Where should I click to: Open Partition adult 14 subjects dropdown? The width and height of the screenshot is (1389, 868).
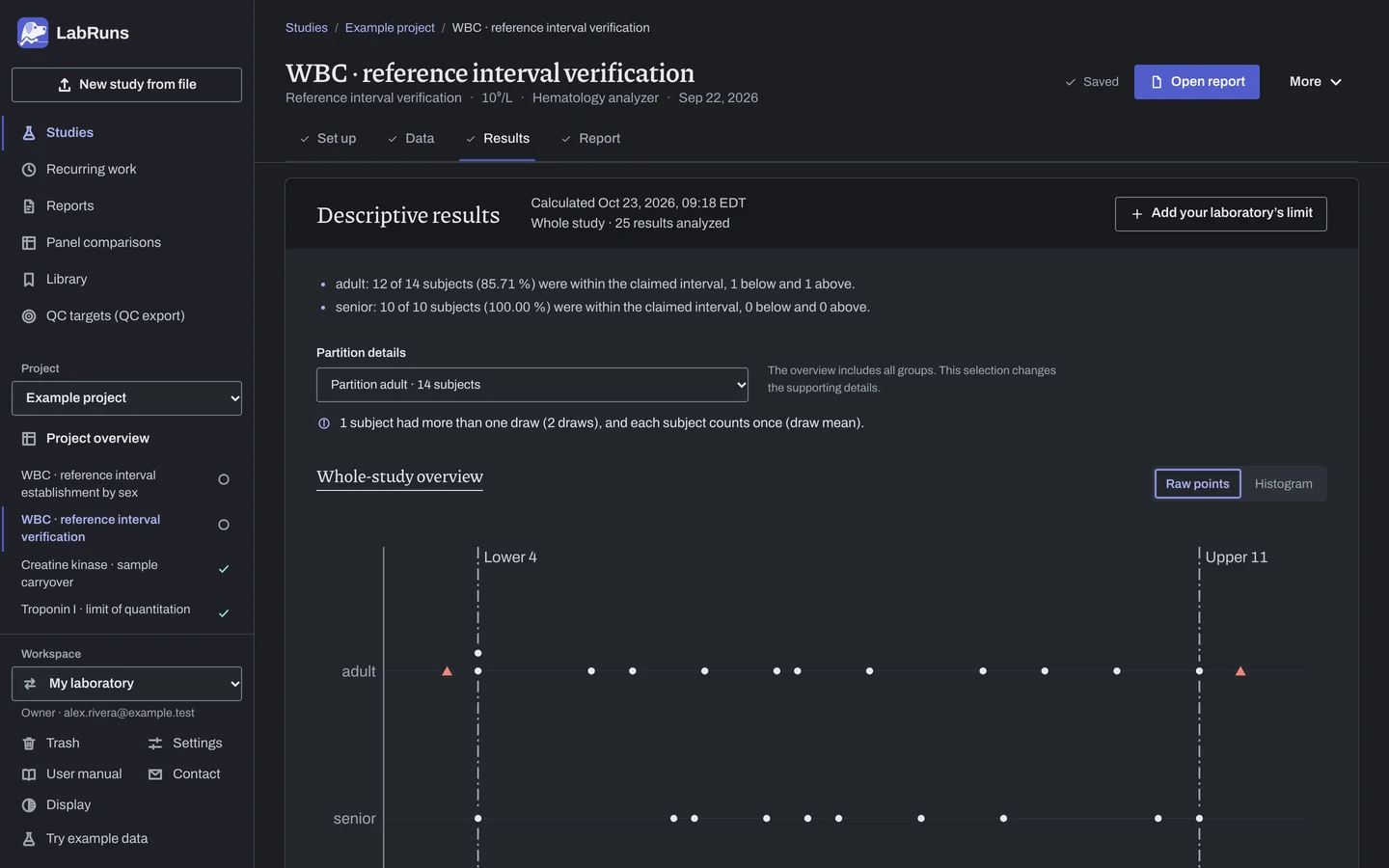pyautogui.click(x=532, y=385)
